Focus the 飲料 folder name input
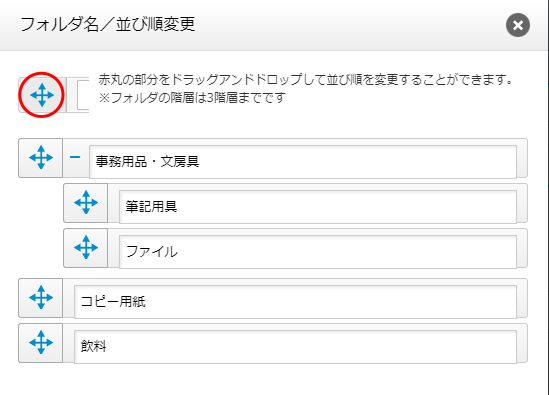Image resolution: width=549 pixels, height=395 pixels. (x=295, y=346)
